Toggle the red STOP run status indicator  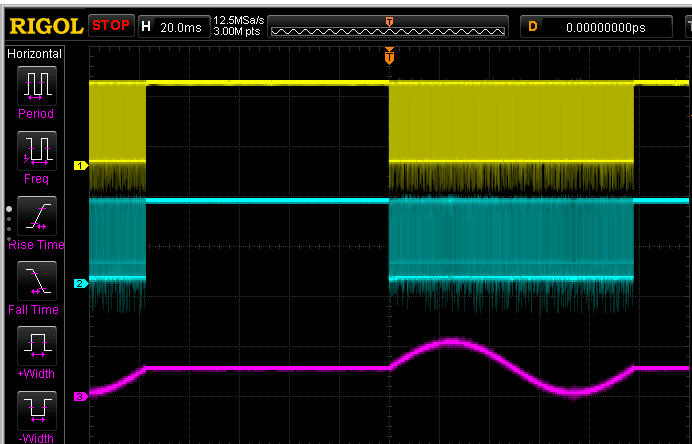111,25
